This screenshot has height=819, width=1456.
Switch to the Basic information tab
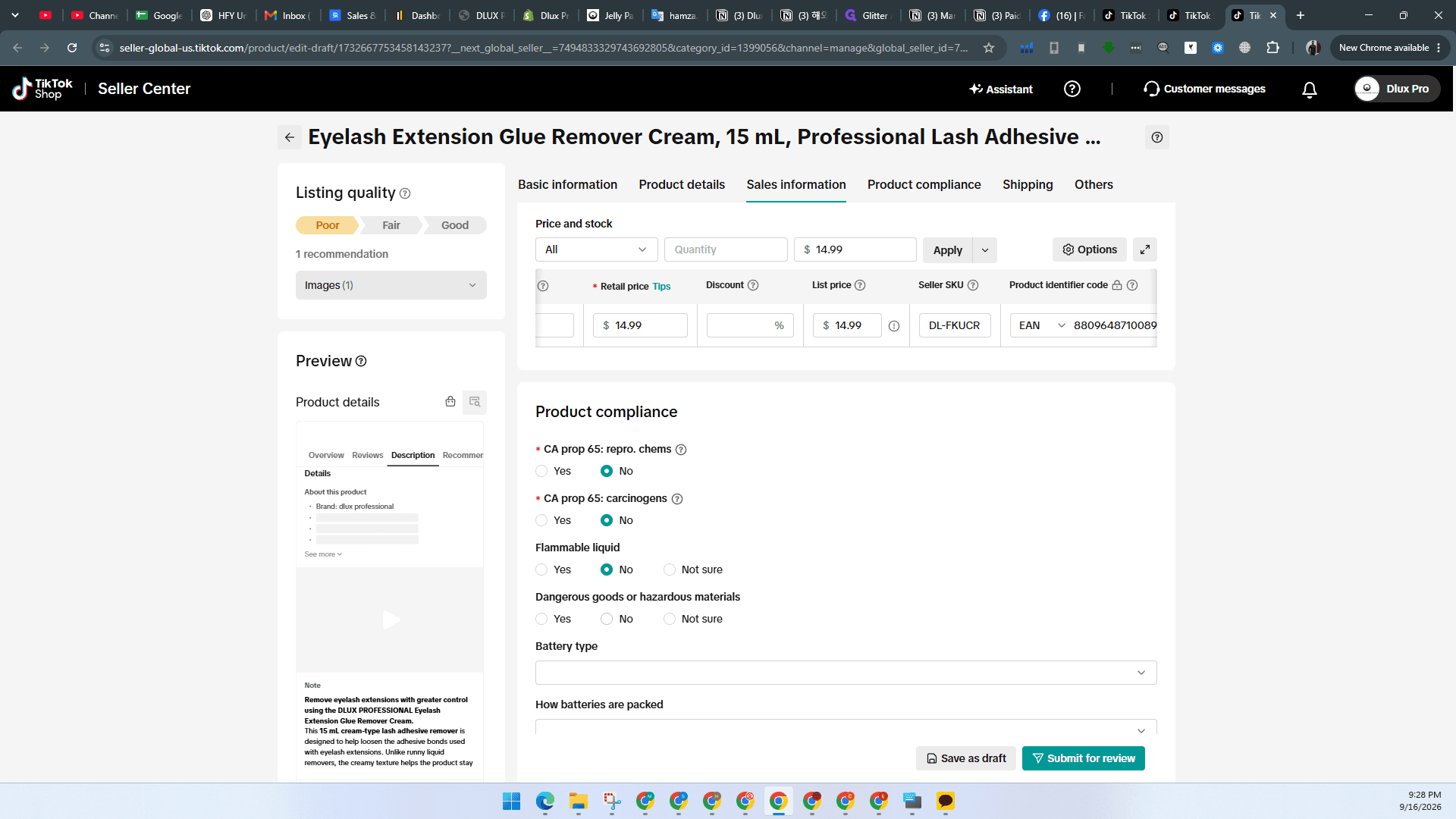click(x=567, y=184)
